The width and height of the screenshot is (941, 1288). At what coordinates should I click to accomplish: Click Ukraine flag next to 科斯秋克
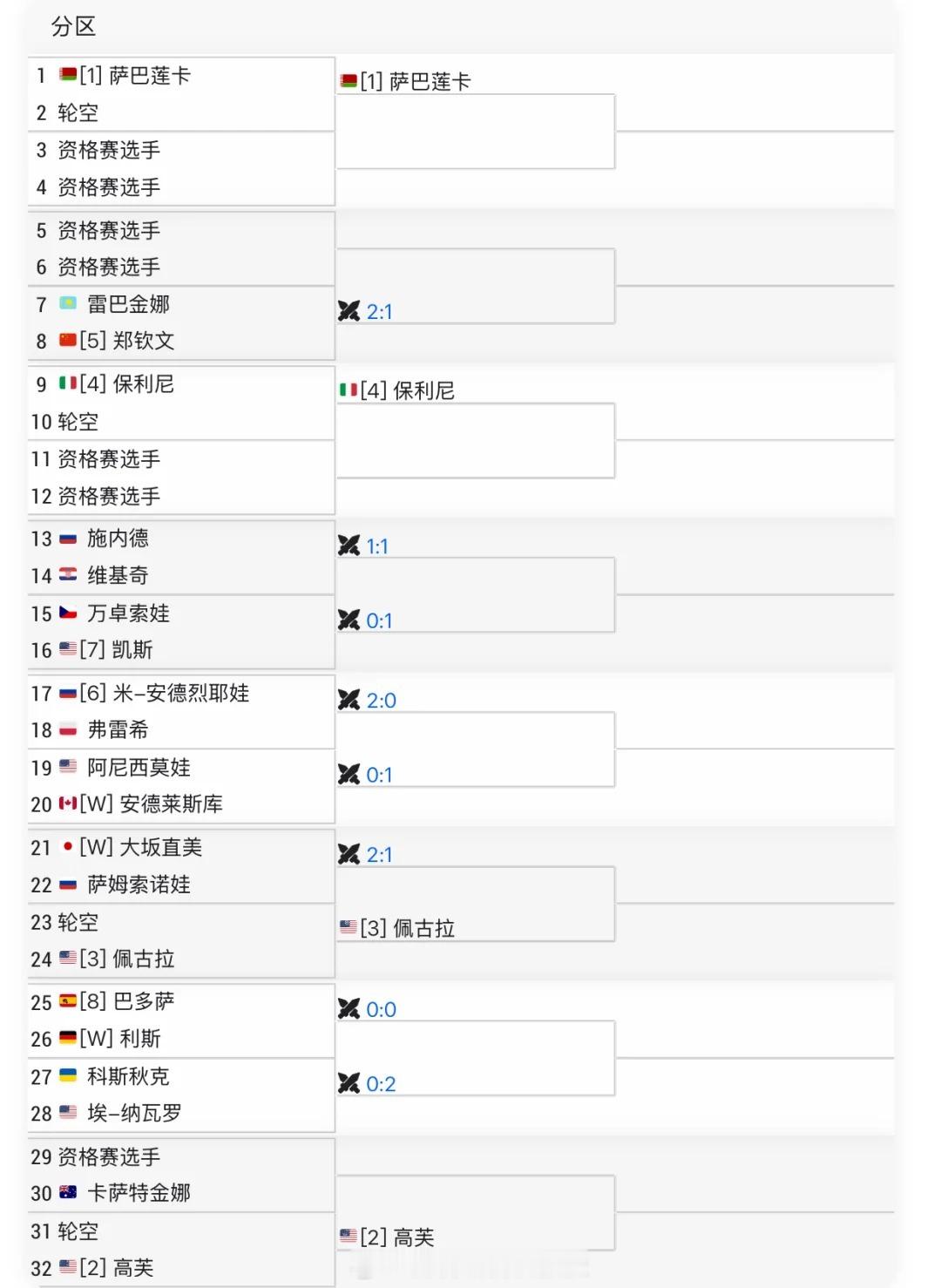click(68, 1075)
